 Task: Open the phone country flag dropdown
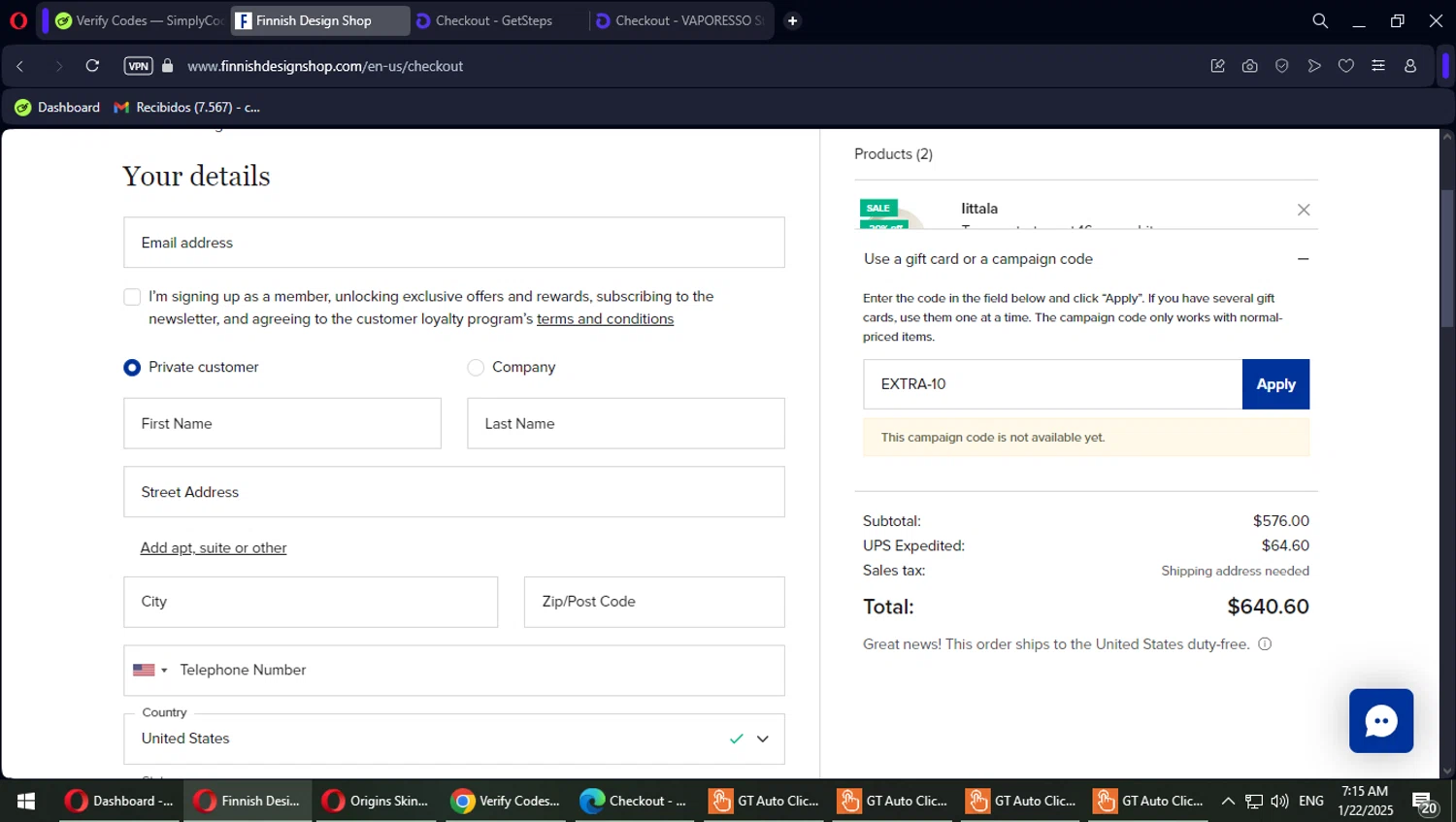[x=150, y=671]
